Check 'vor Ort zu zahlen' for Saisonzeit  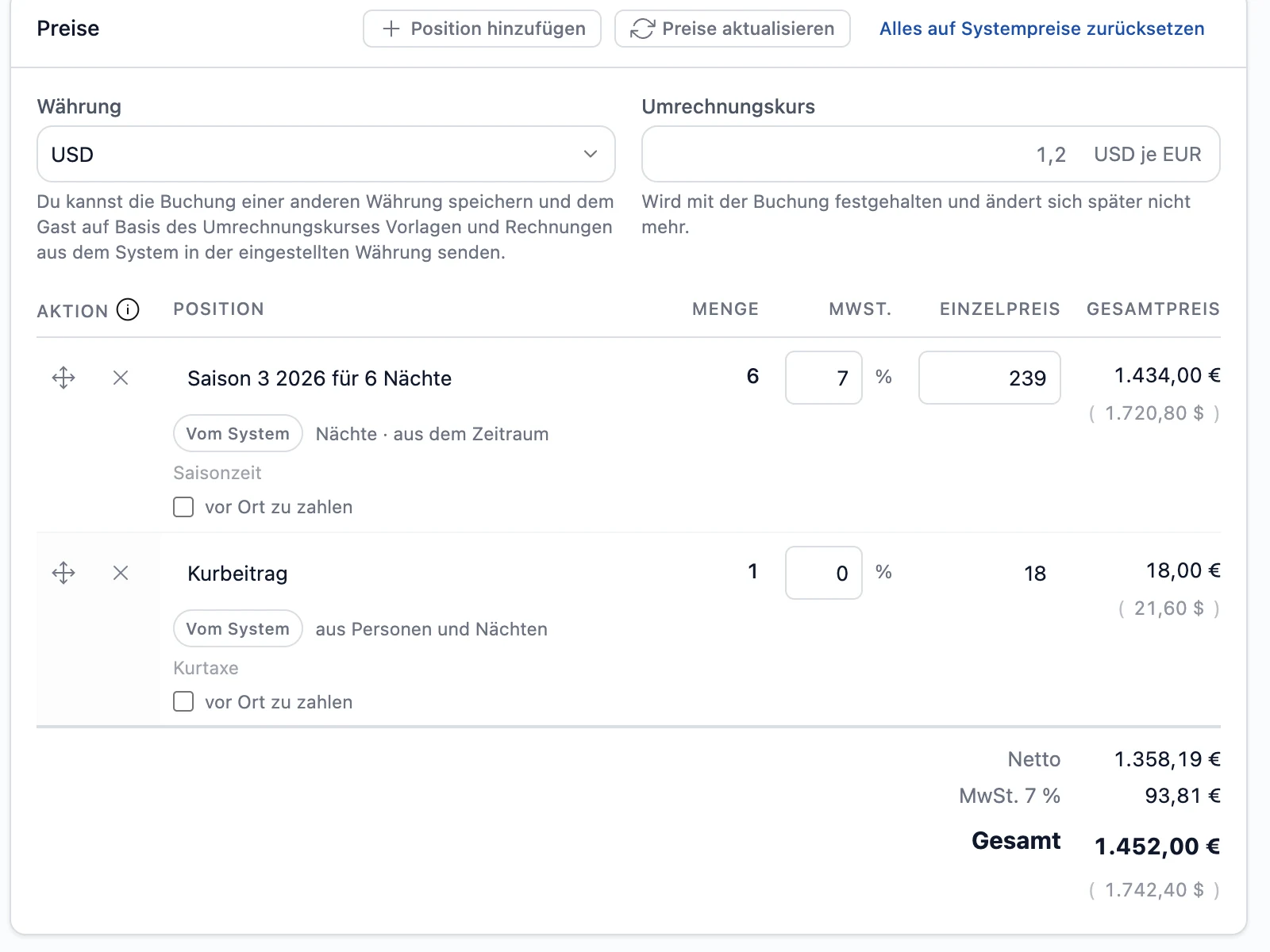tap(183, 507)
